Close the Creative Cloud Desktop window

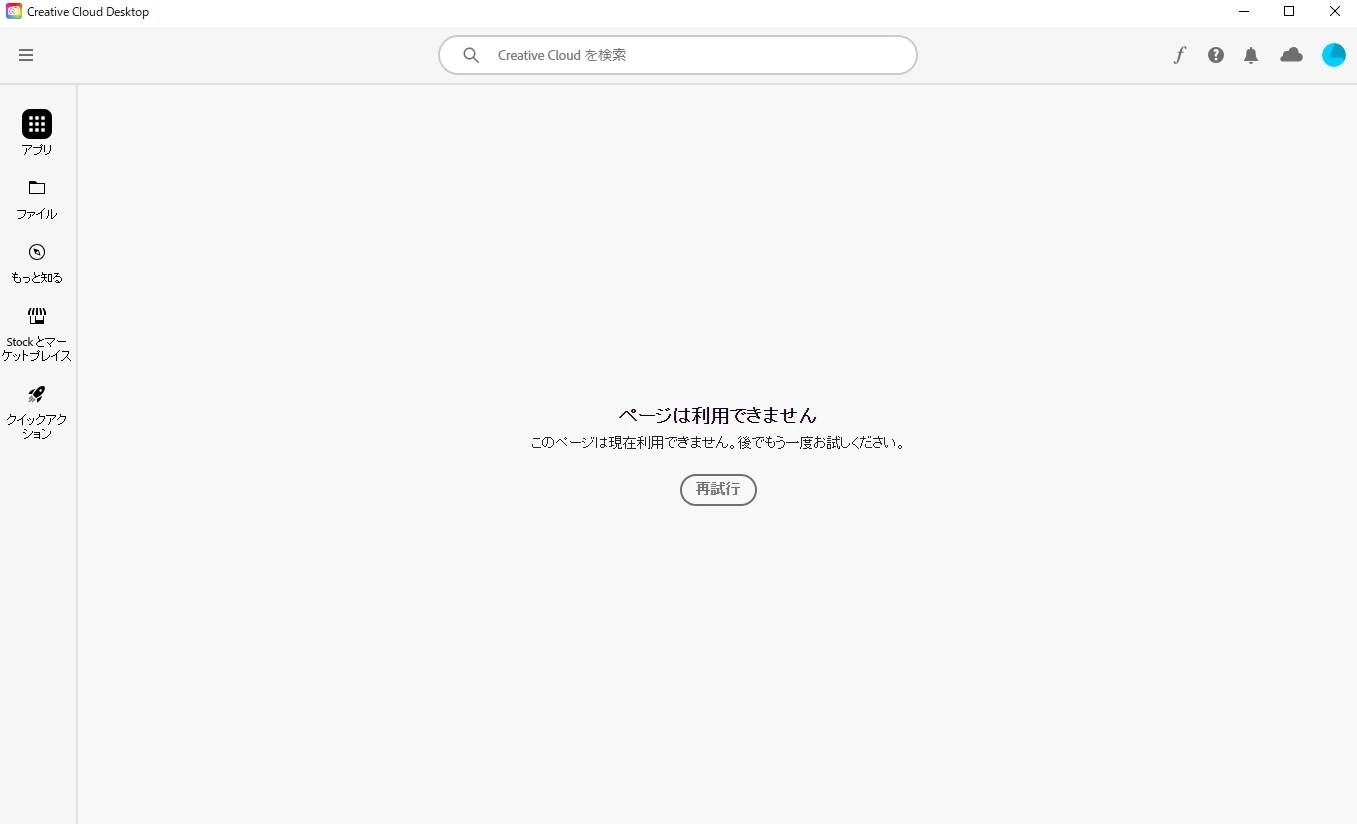click(1335, 12)
